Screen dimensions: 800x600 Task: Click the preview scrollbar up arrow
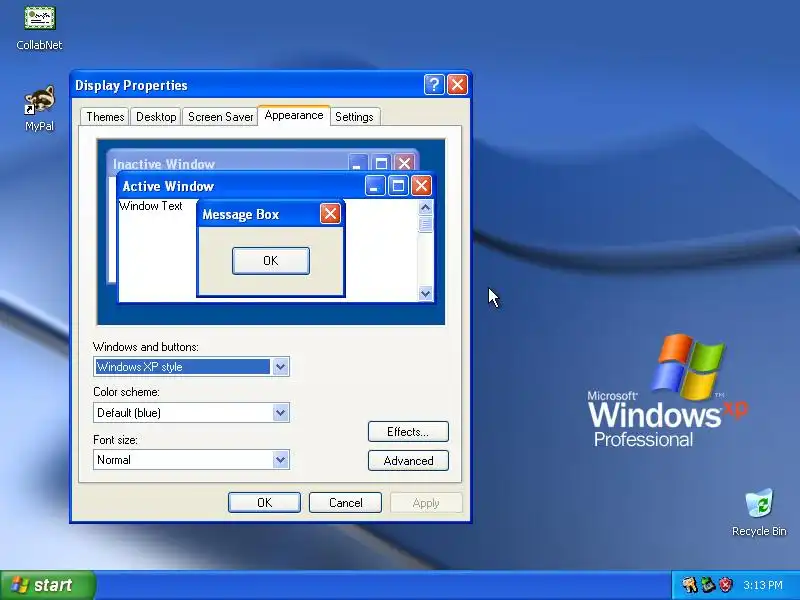[426, 207]
